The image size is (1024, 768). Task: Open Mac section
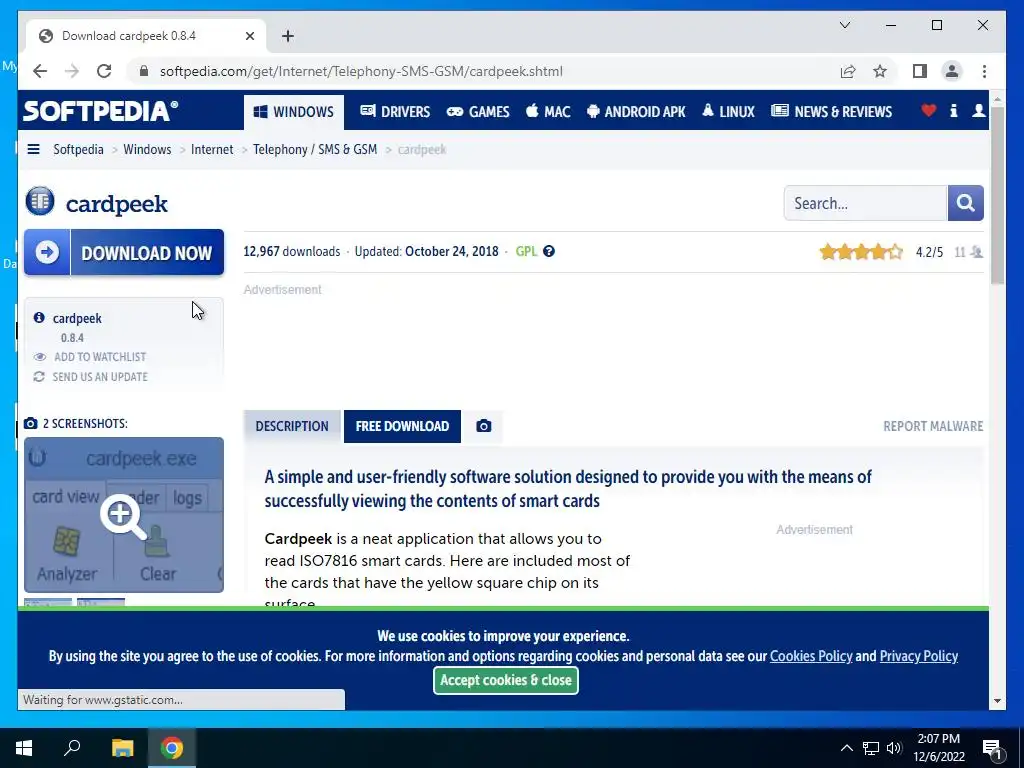click(548, 112)
